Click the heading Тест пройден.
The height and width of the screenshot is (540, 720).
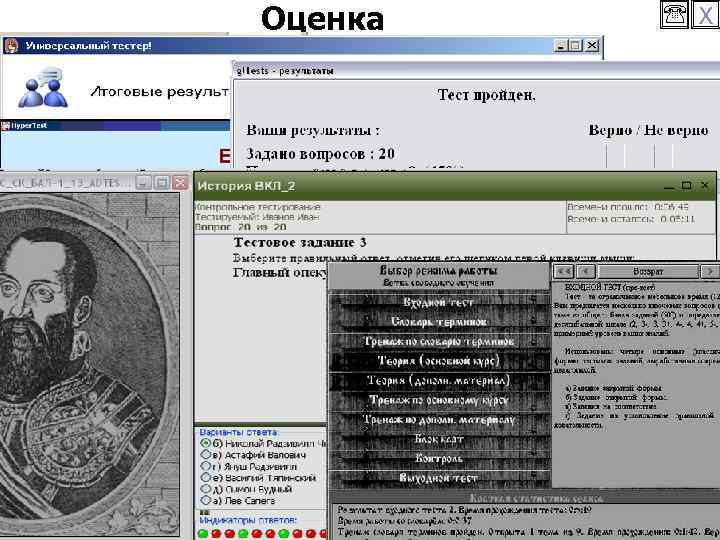click(x=487, y=95)
